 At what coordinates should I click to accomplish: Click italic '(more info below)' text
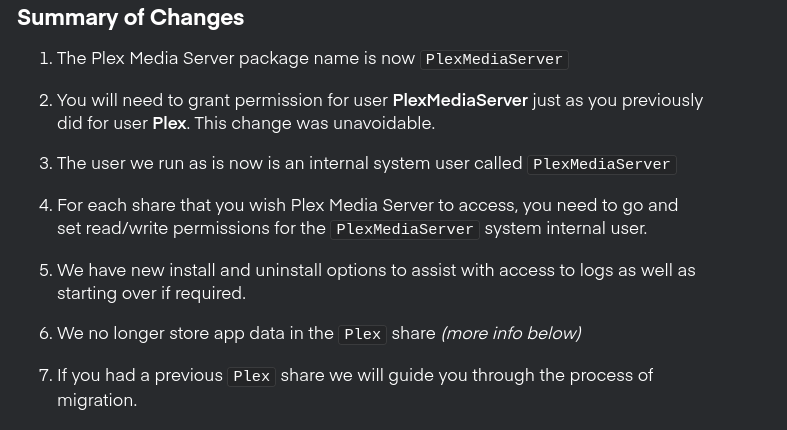pyautogui.click(x=511, y=334)
